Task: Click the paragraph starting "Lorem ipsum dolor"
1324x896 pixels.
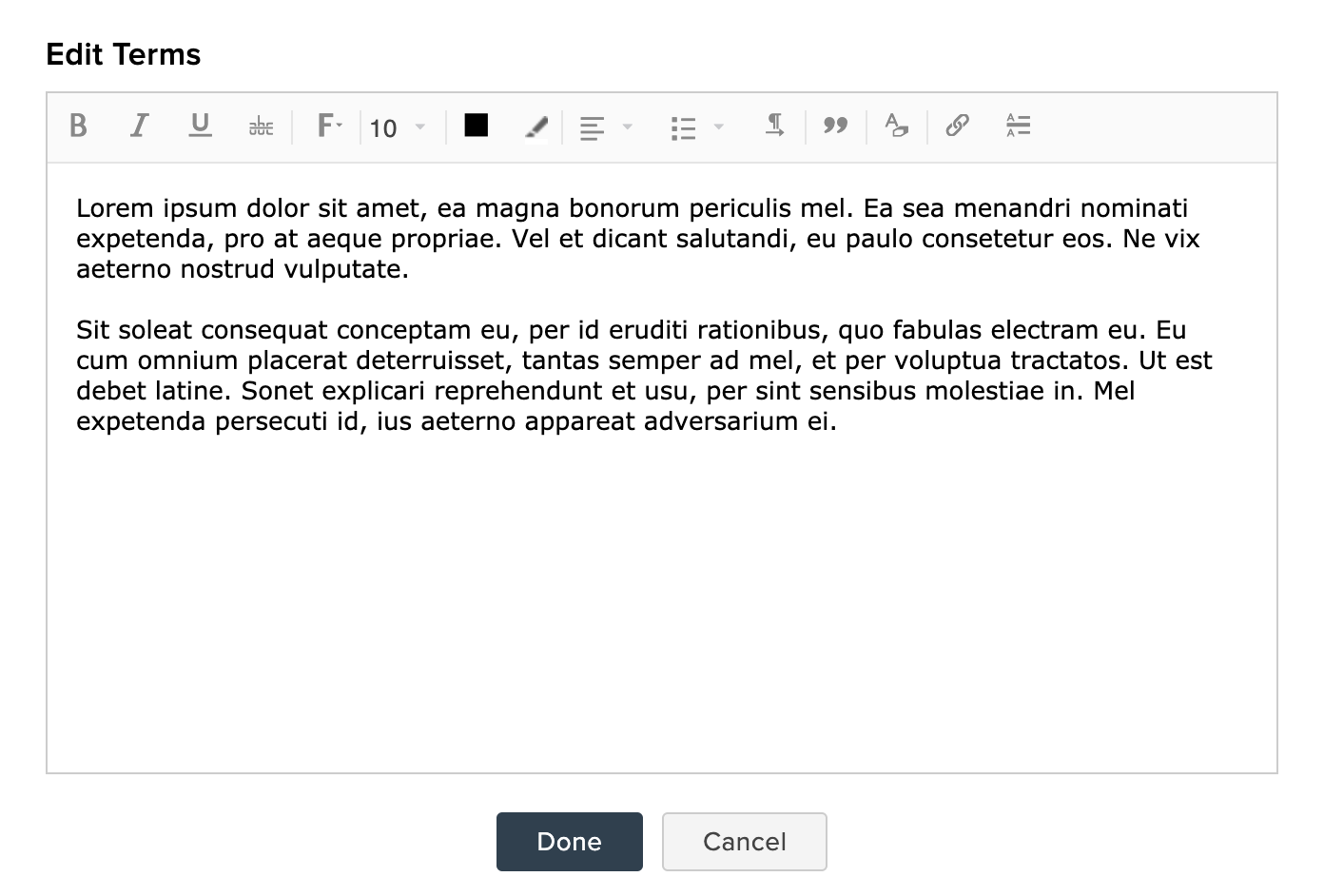Action: coord(638,239)
